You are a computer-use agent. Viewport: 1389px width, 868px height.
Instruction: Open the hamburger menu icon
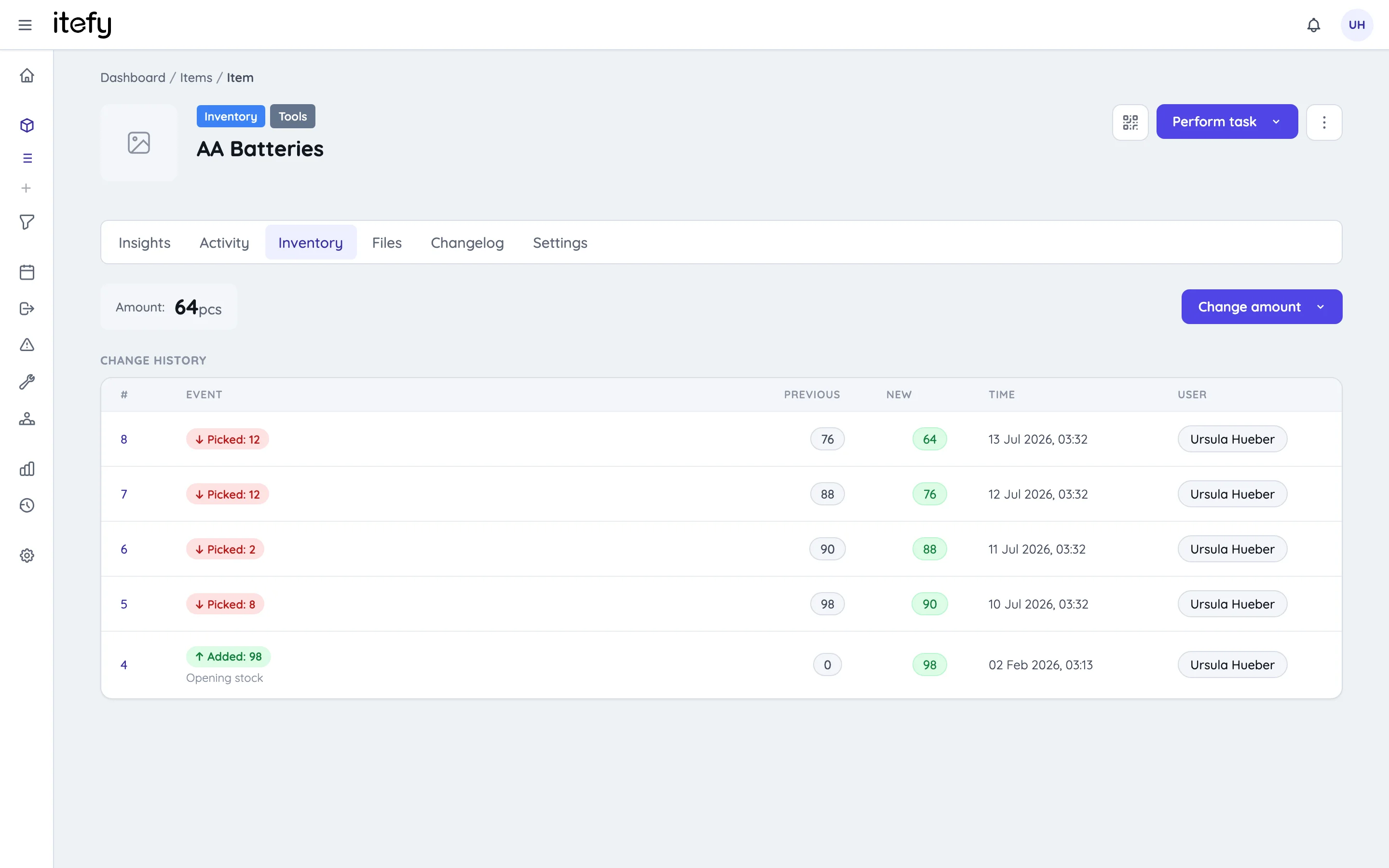[25, 25]
